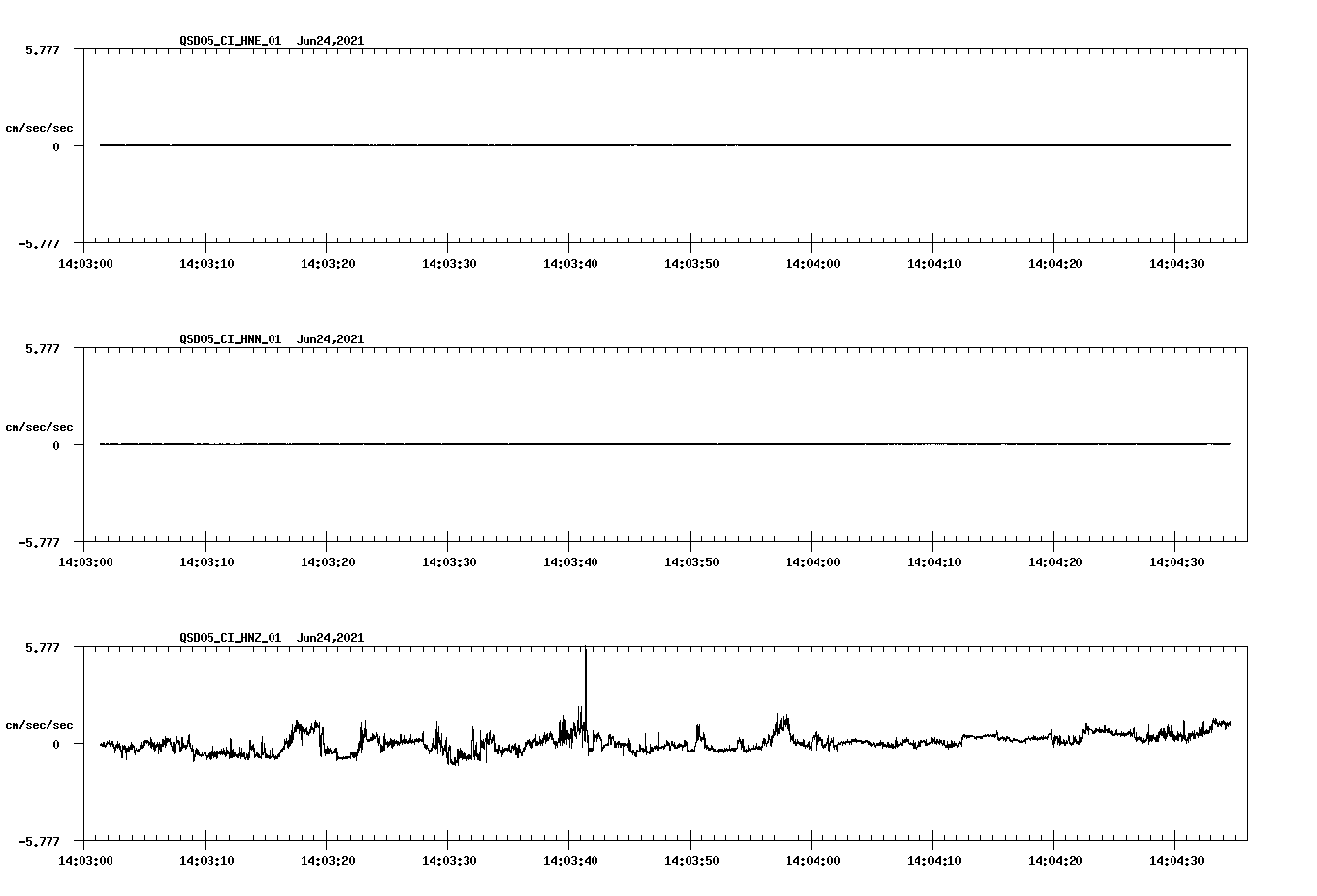Click cm/sec/sec unit label on HNE plot
Image resolution: width=1317 pixels, height=896 pixels.
click(39, 128)
